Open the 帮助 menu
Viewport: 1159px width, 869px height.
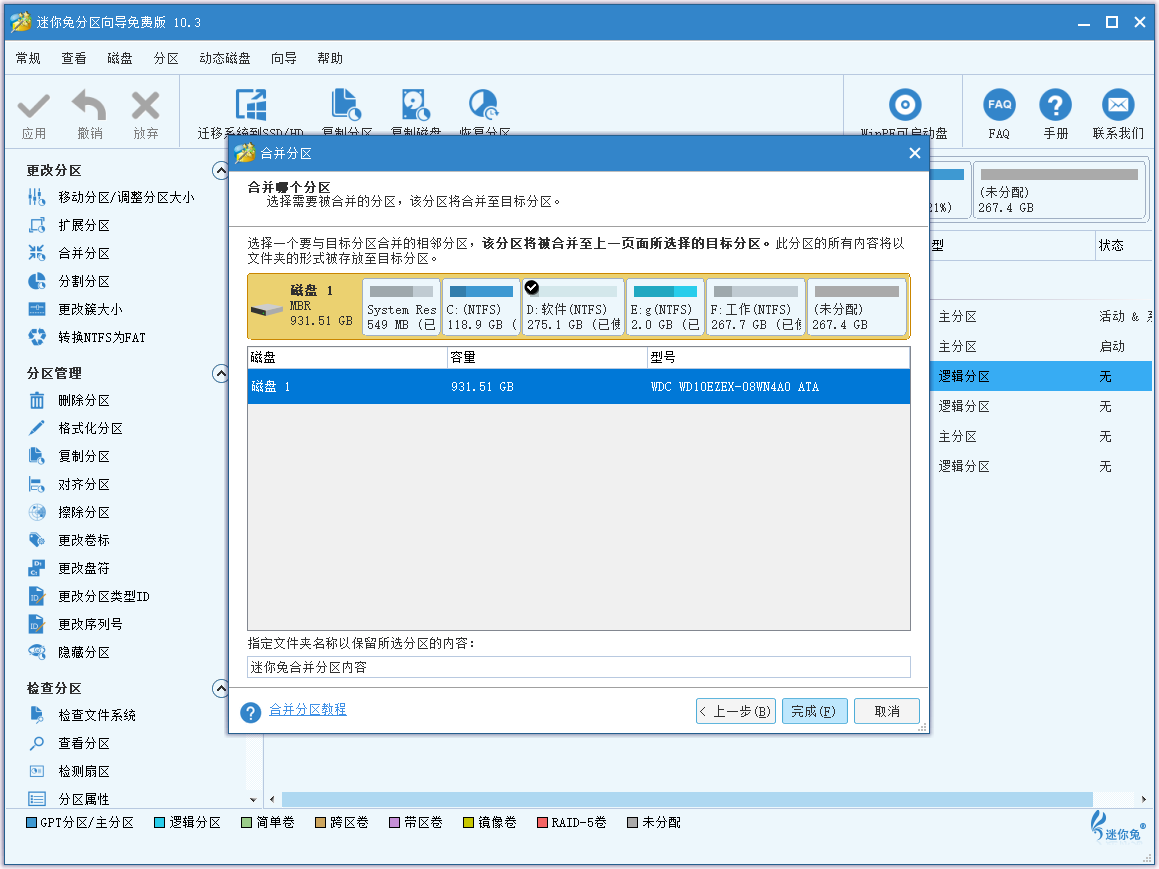pyautogui.click(x=330, y=58)
